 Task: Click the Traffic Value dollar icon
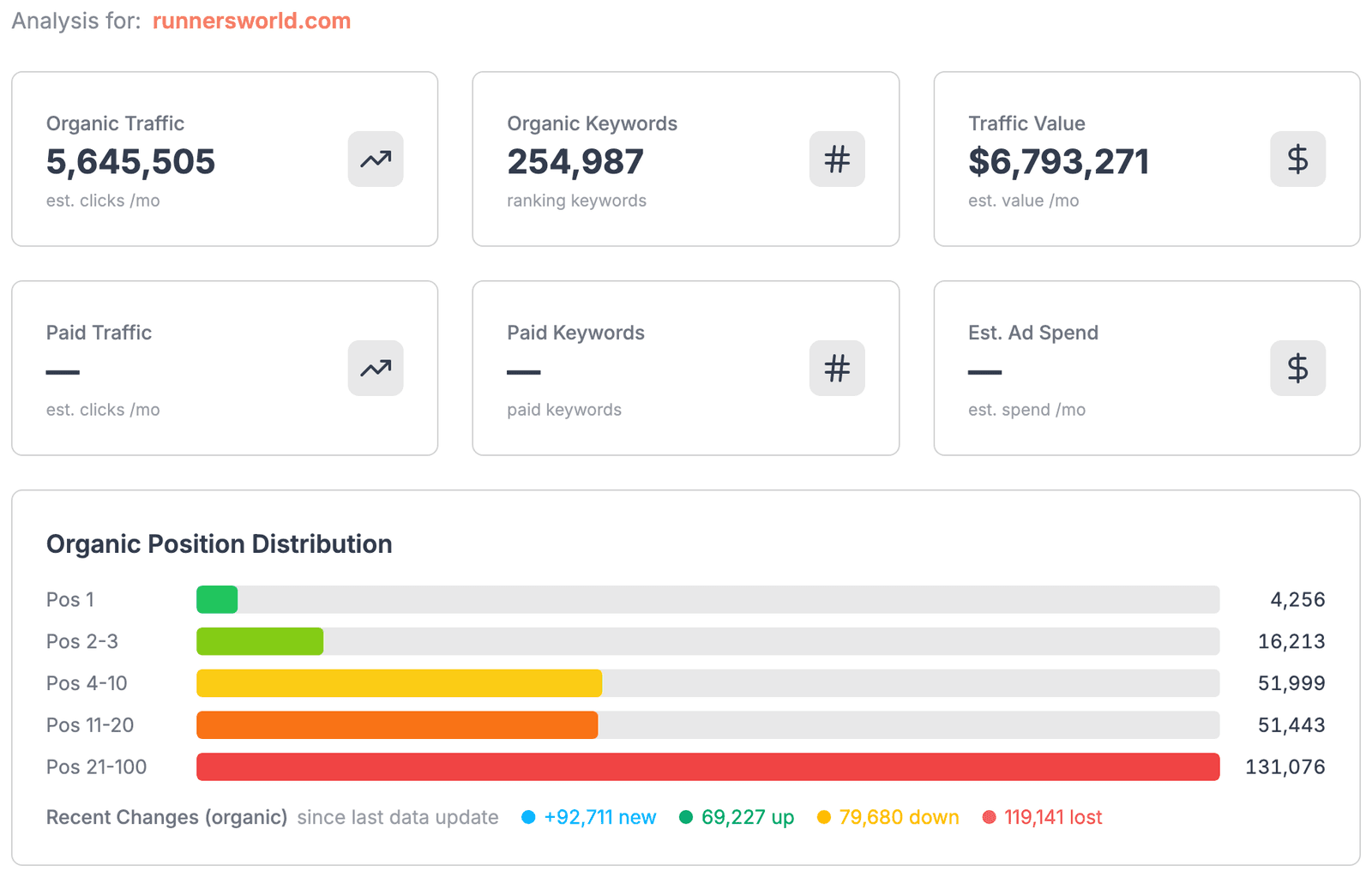pos(1297,159)
